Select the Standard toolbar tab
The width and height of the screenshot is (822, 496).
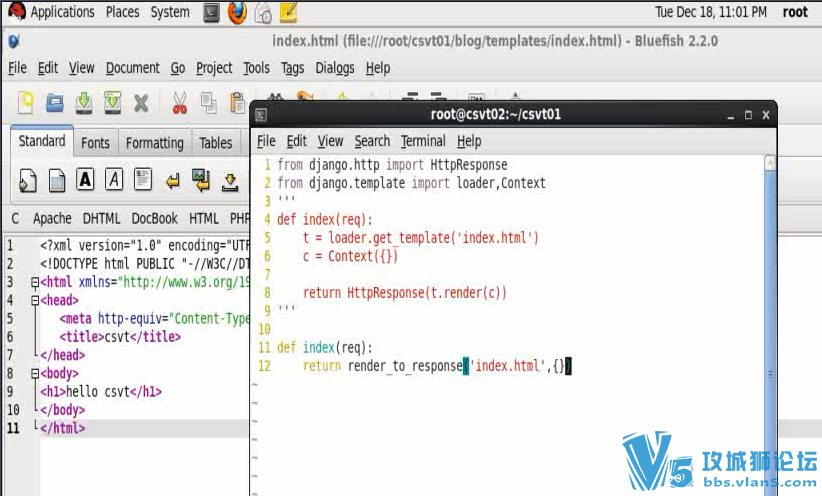pos(42,141)
